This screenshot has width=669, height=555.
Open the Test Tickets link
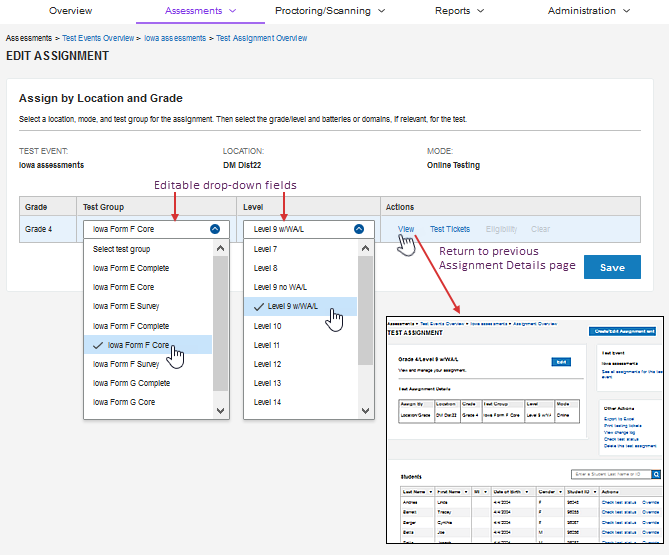pos(450,229)
